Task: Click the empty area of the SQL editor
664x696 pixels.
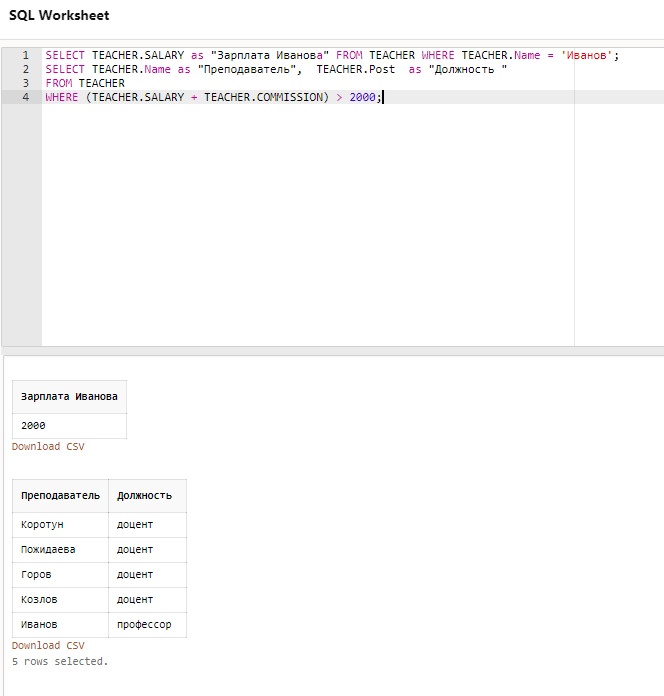Action: click(308, 222)
